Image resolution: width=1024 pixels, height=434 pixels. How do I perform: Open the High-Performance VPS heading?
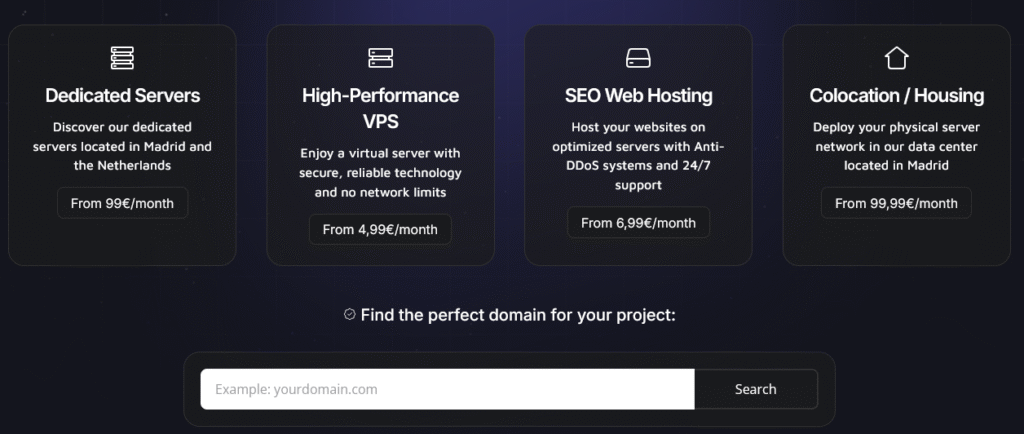(380, 108)
